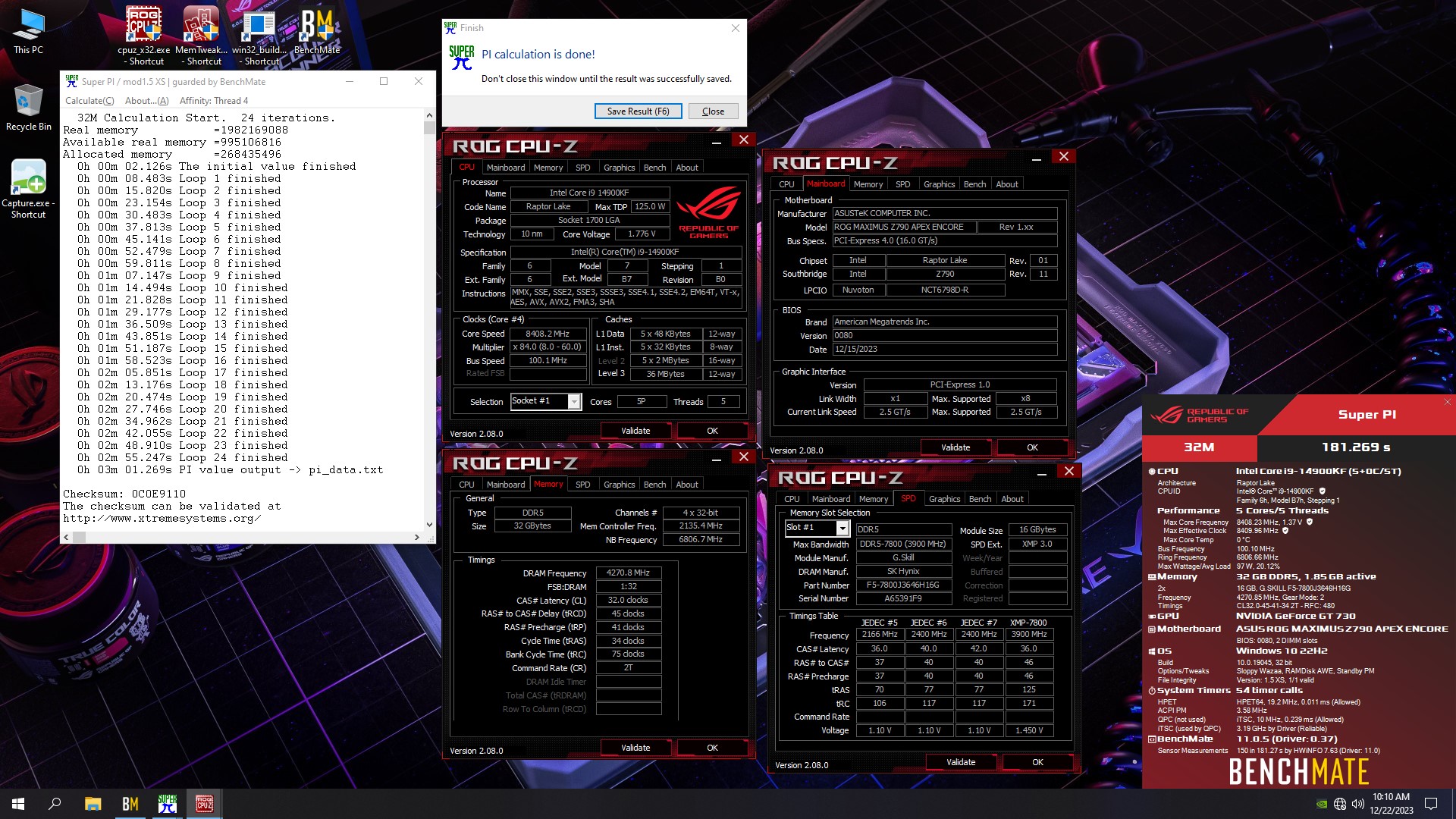Open the Capture.exe shortcut icon
The height and width of the screenshot is (819, 1456).
(28, 189)
